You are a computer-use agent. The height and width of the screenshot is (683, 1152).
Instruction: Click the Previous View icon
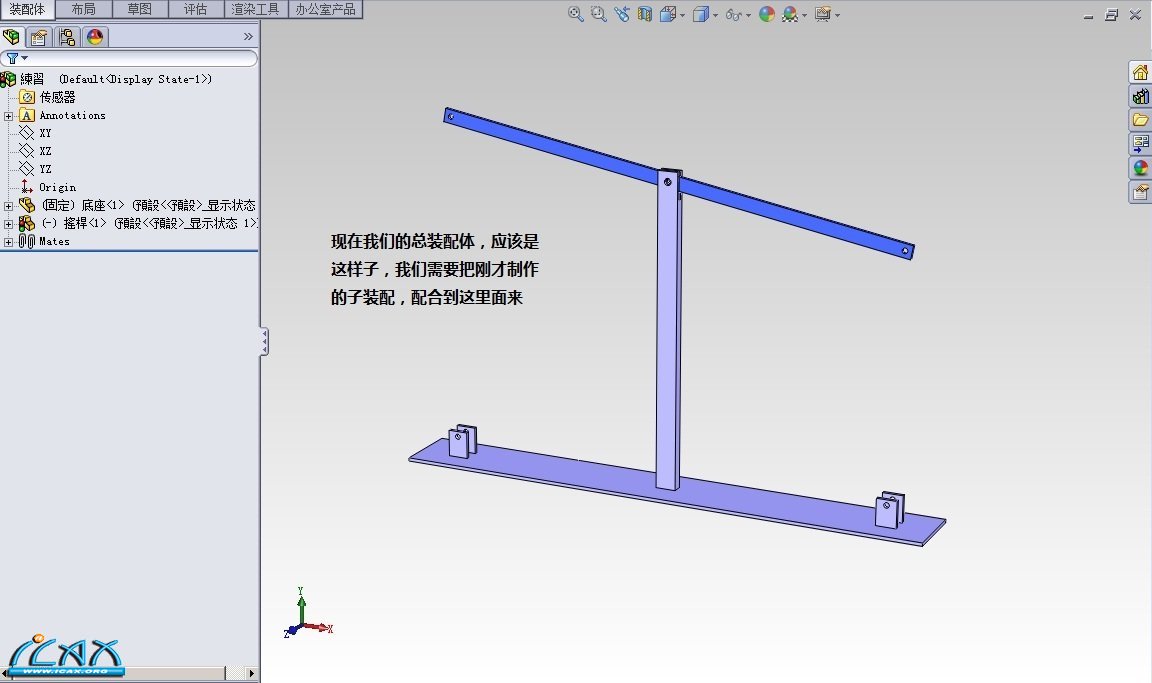[x=622, y=14]
